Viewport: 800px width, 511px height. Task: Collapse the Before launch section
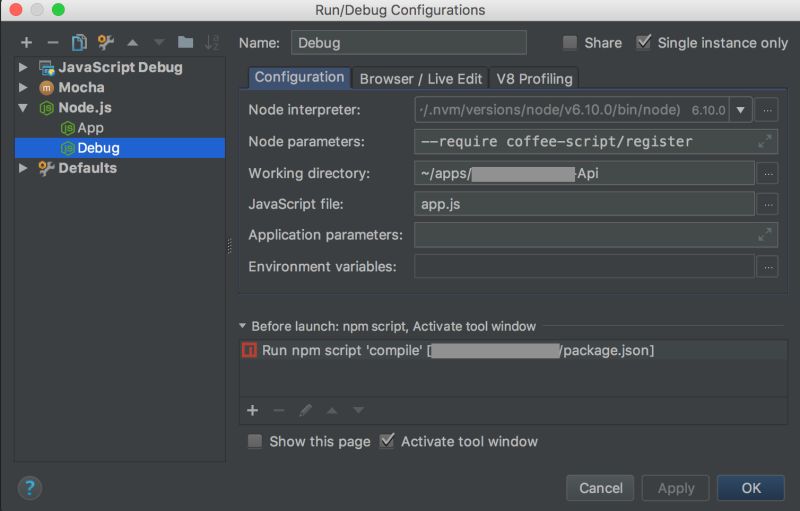(242, 326)
